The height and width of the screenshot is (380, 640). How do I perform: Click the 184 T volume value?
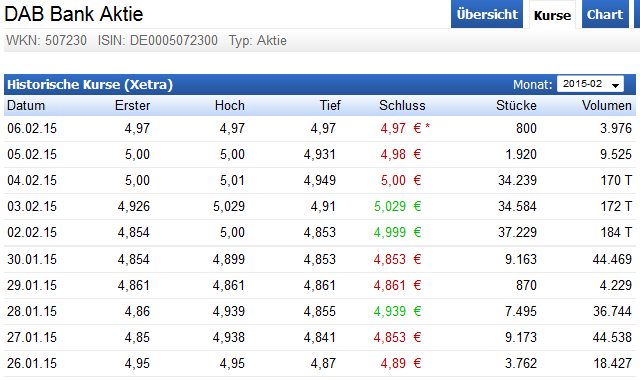616,233
